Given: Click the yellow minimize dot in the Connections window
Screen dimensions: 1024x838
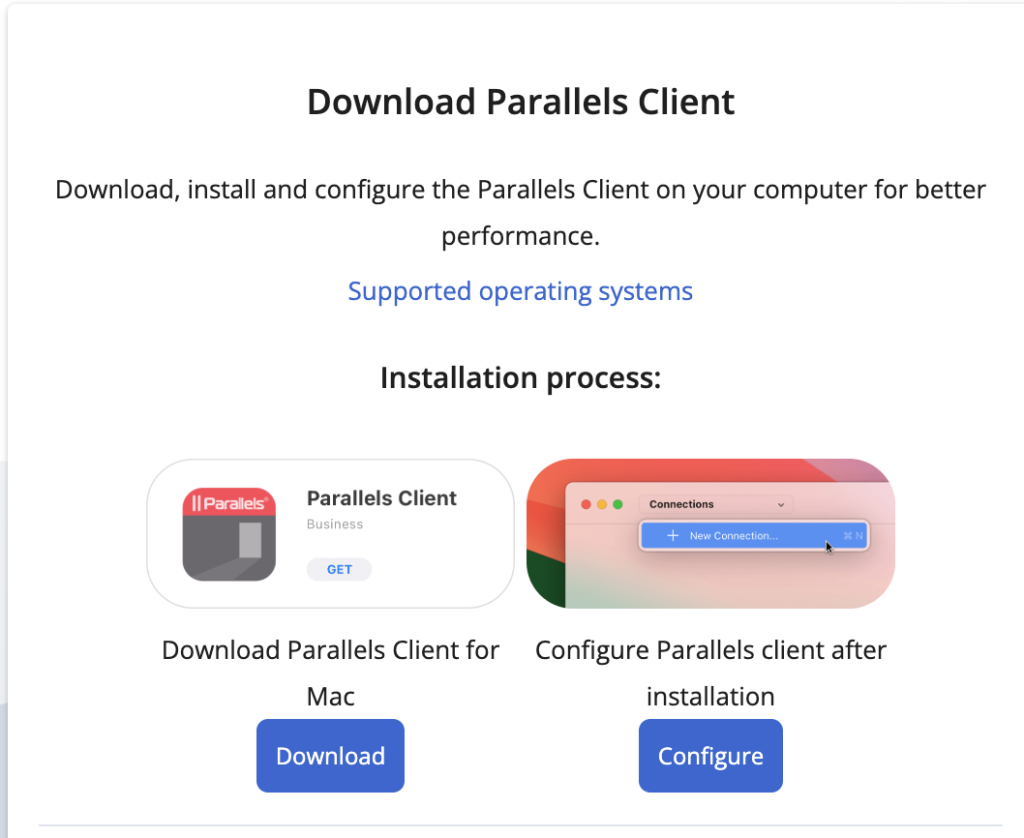Looking at the screenshot, I should 602,504.
